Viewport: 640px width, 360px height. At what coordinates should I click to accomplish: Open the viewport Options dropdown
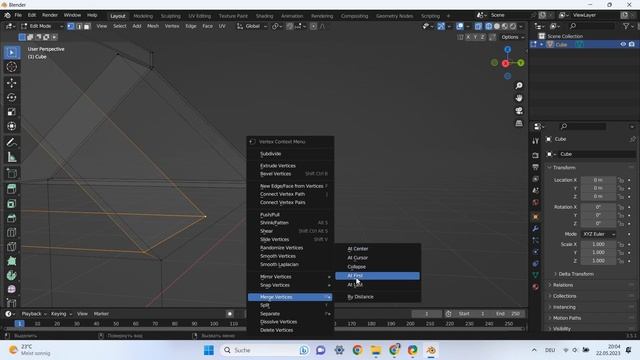click(513, 37)
